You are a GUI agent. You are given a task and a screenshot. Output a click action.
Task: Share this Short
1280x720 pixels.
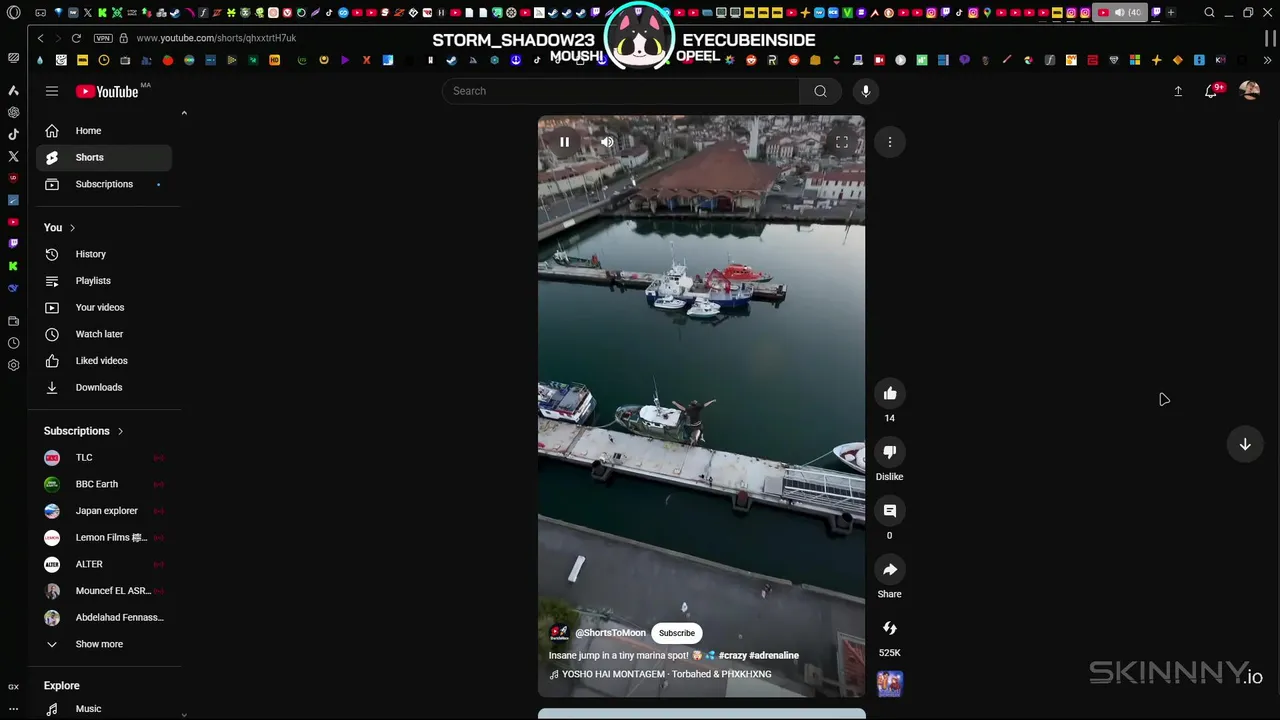pos(889,569)
